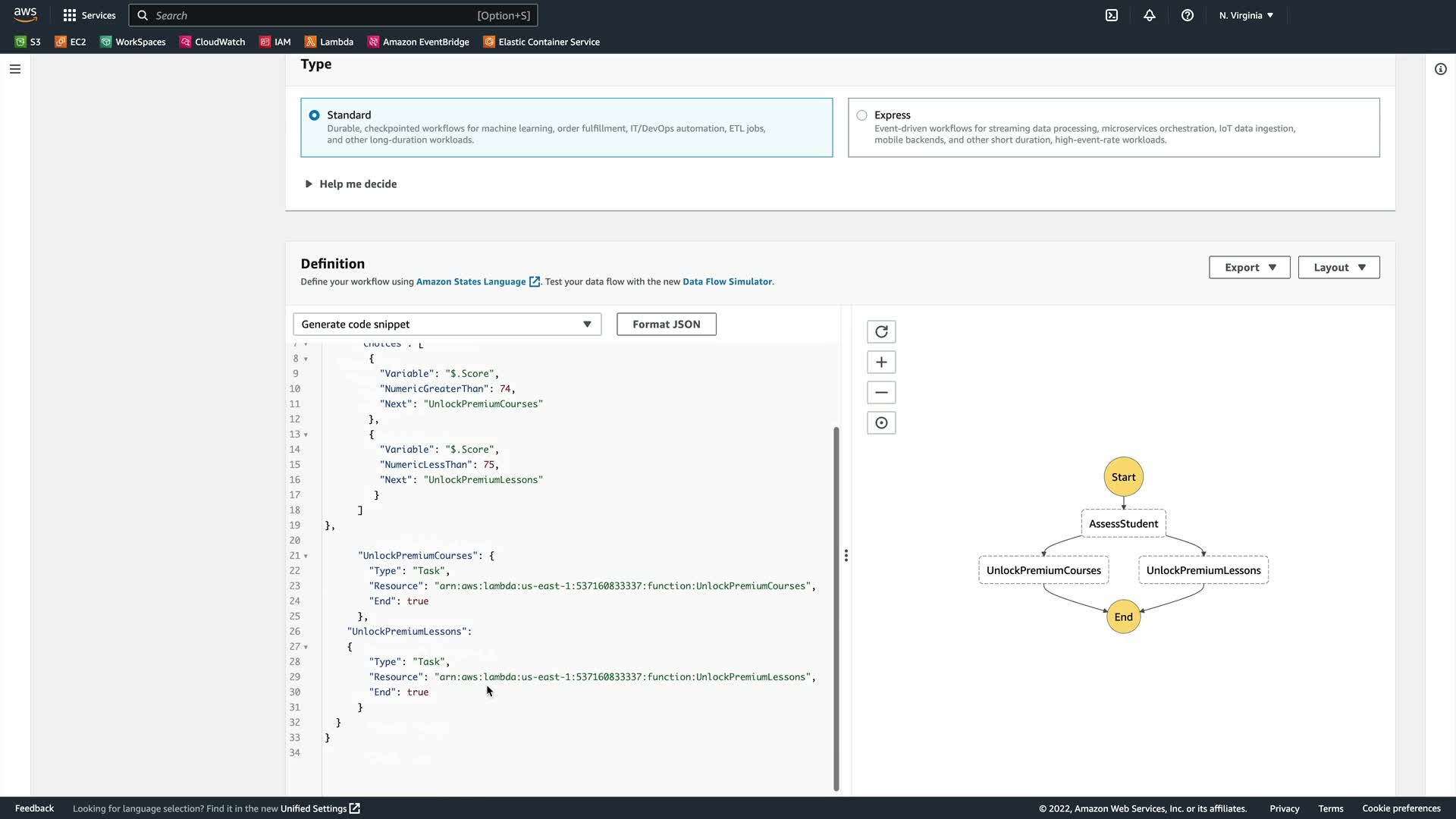
Task: Open AWS CloudShell icon
Action: click(x=1112, y=15)
